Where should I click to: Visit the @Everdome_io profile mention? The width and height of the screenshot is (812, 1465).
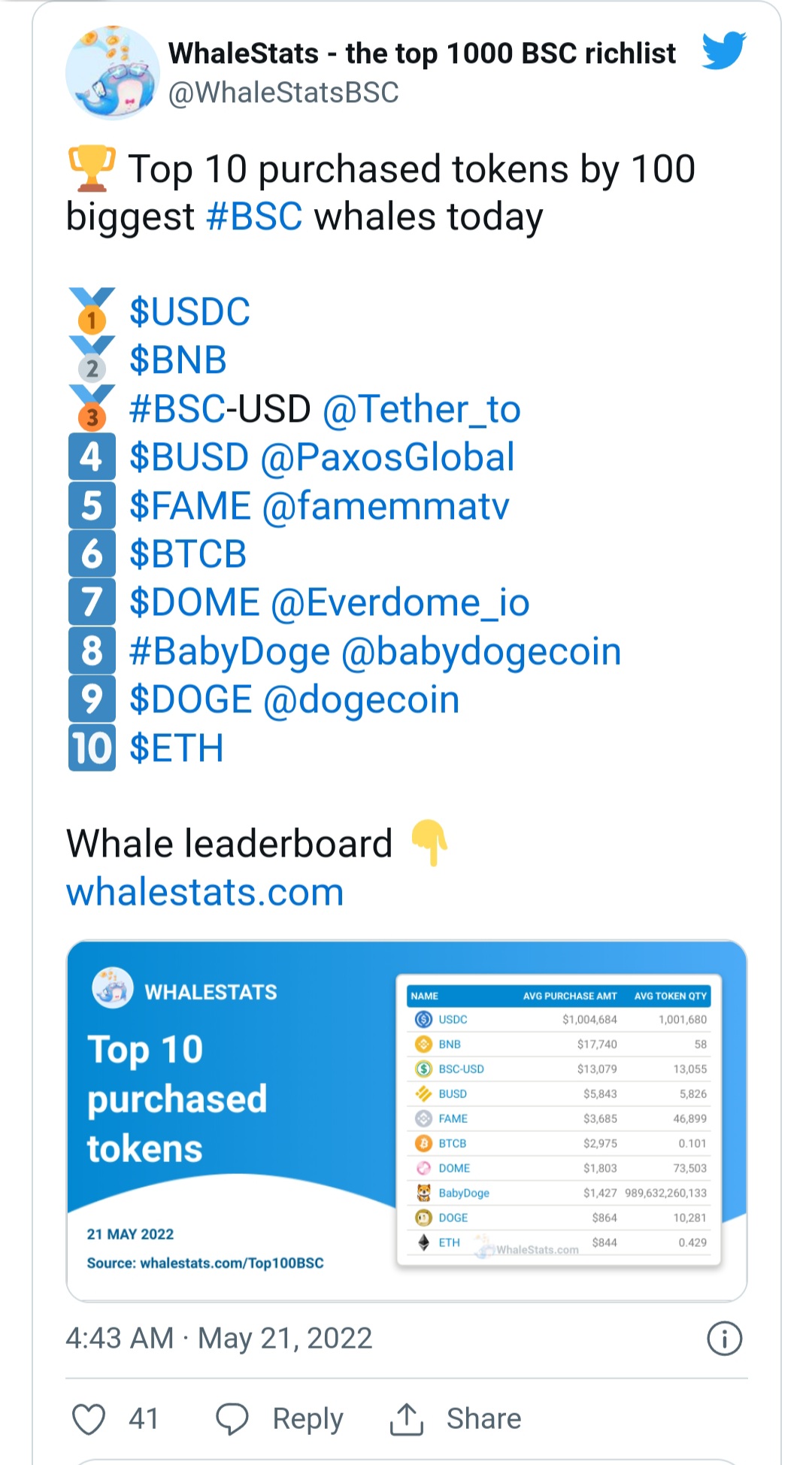pyautogui.click(x=400, y=603)
